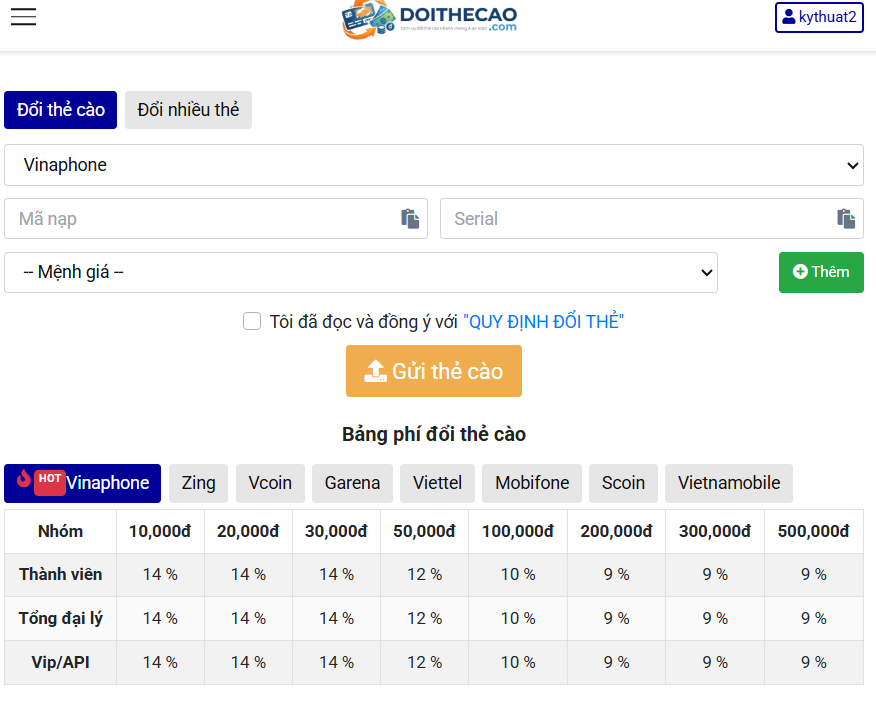Image resolution: width=876 pixels, height=707 pixels.
Task: Select the Scoin fee tab
Action: point(623,483)
